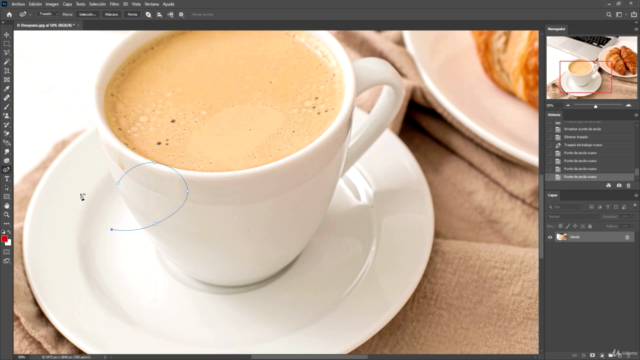Open path arrangement dropdown in options bar
640x360 pixels.
pos(170,14)
